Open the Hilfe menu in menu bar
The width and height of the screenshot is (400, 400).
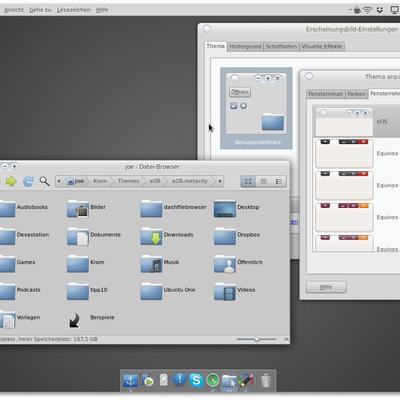pos(102,10)
